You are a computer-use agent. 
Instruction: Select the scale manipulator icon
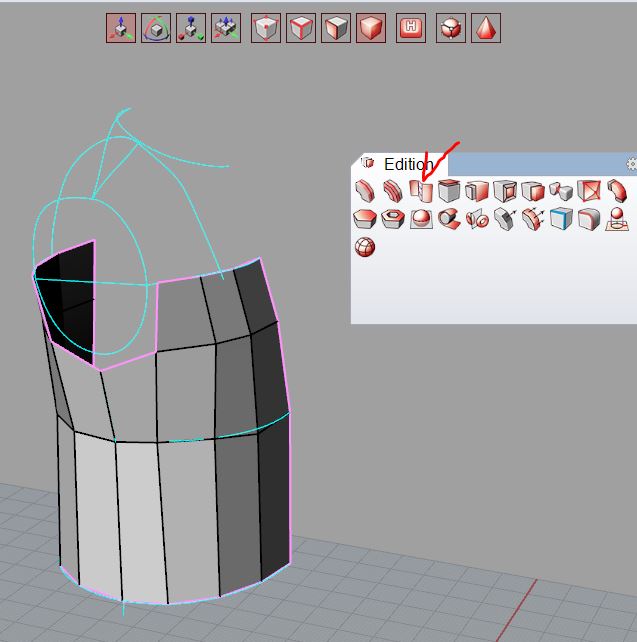pos(190,28)
